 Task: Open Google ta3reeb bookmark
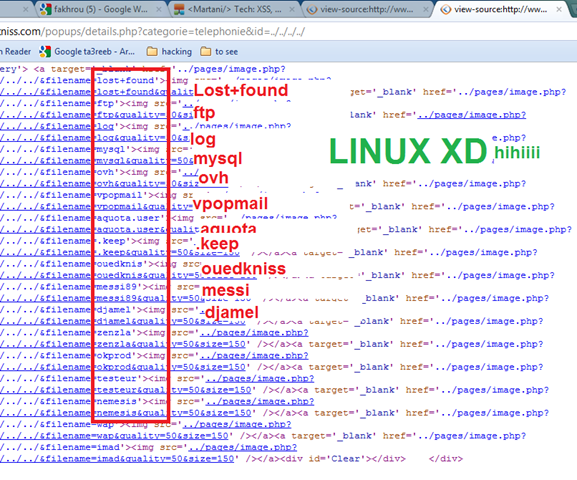[x=87, y=52]
